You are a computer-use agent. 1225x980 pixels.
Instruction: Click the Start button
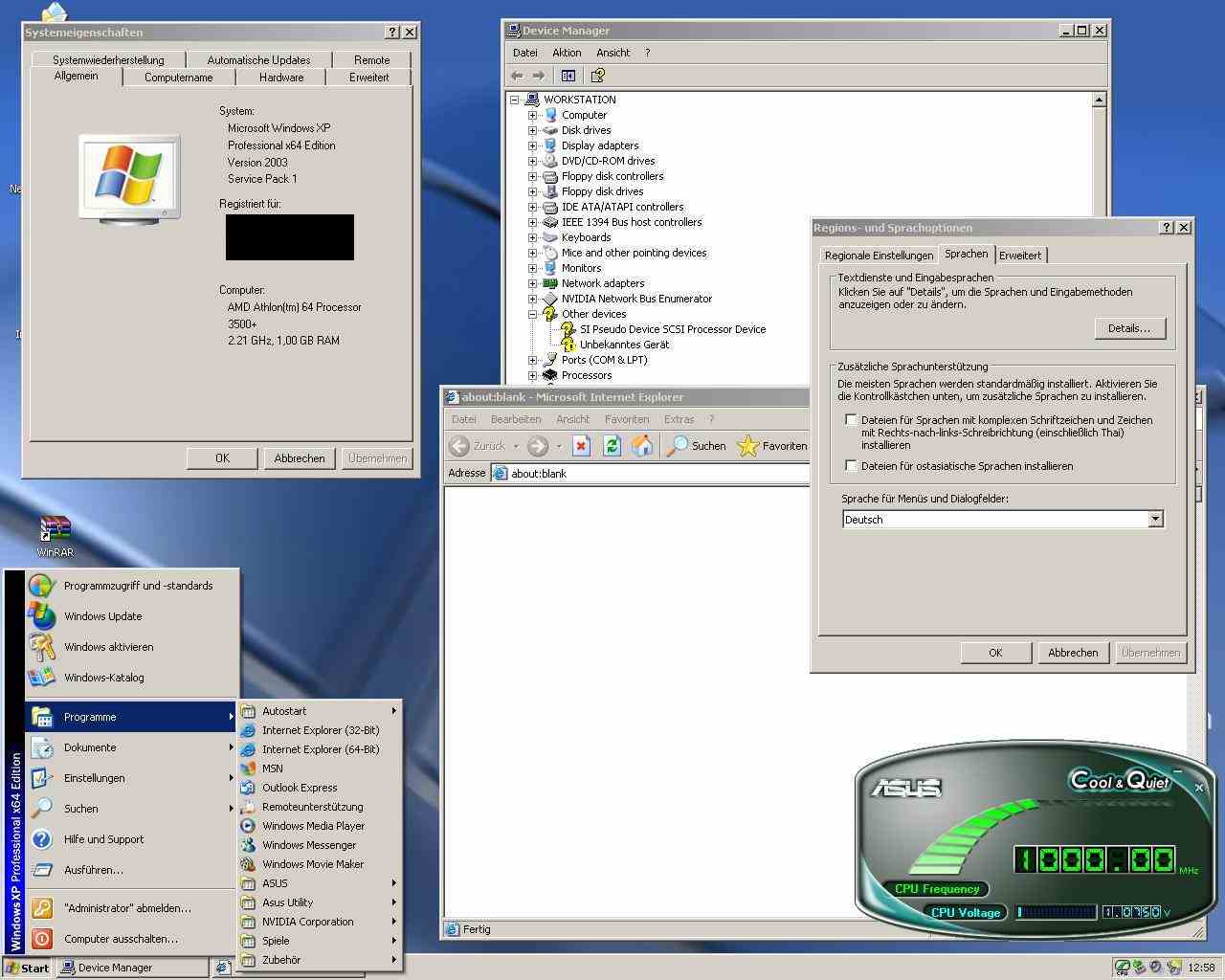click(x=27, y=968)
